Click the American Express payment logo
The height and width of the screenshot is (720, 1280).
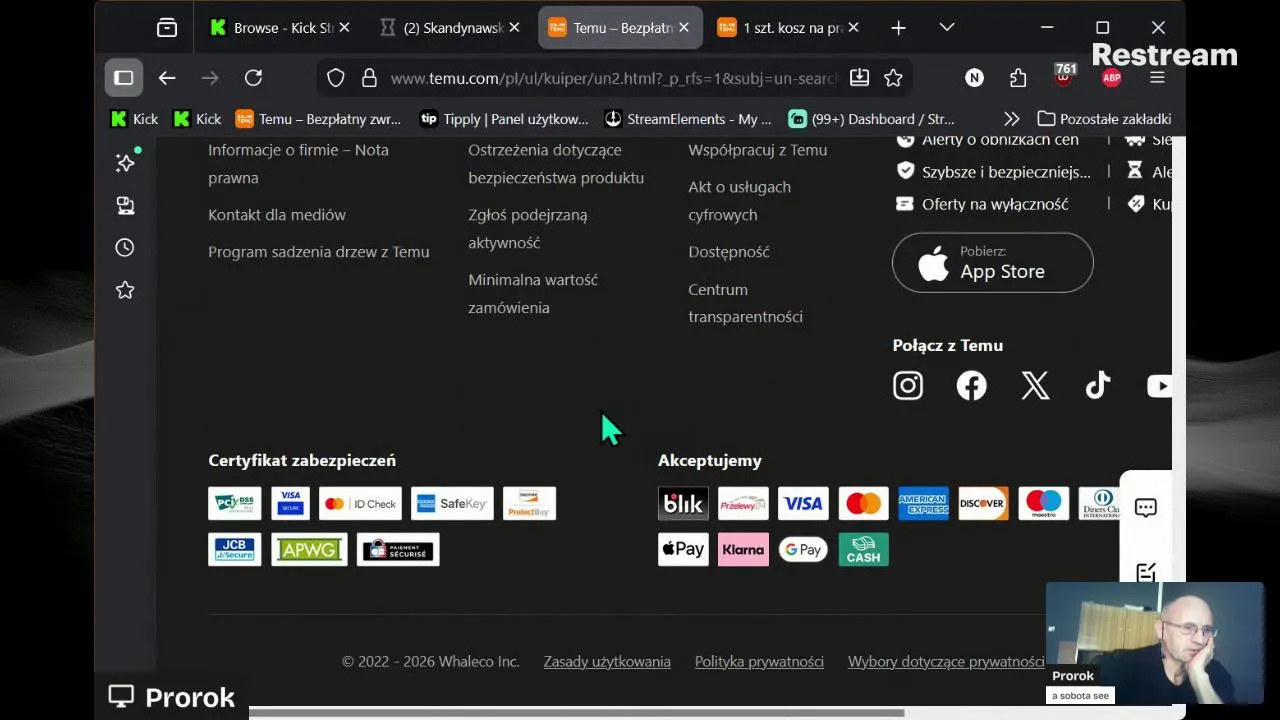[923, 504]
